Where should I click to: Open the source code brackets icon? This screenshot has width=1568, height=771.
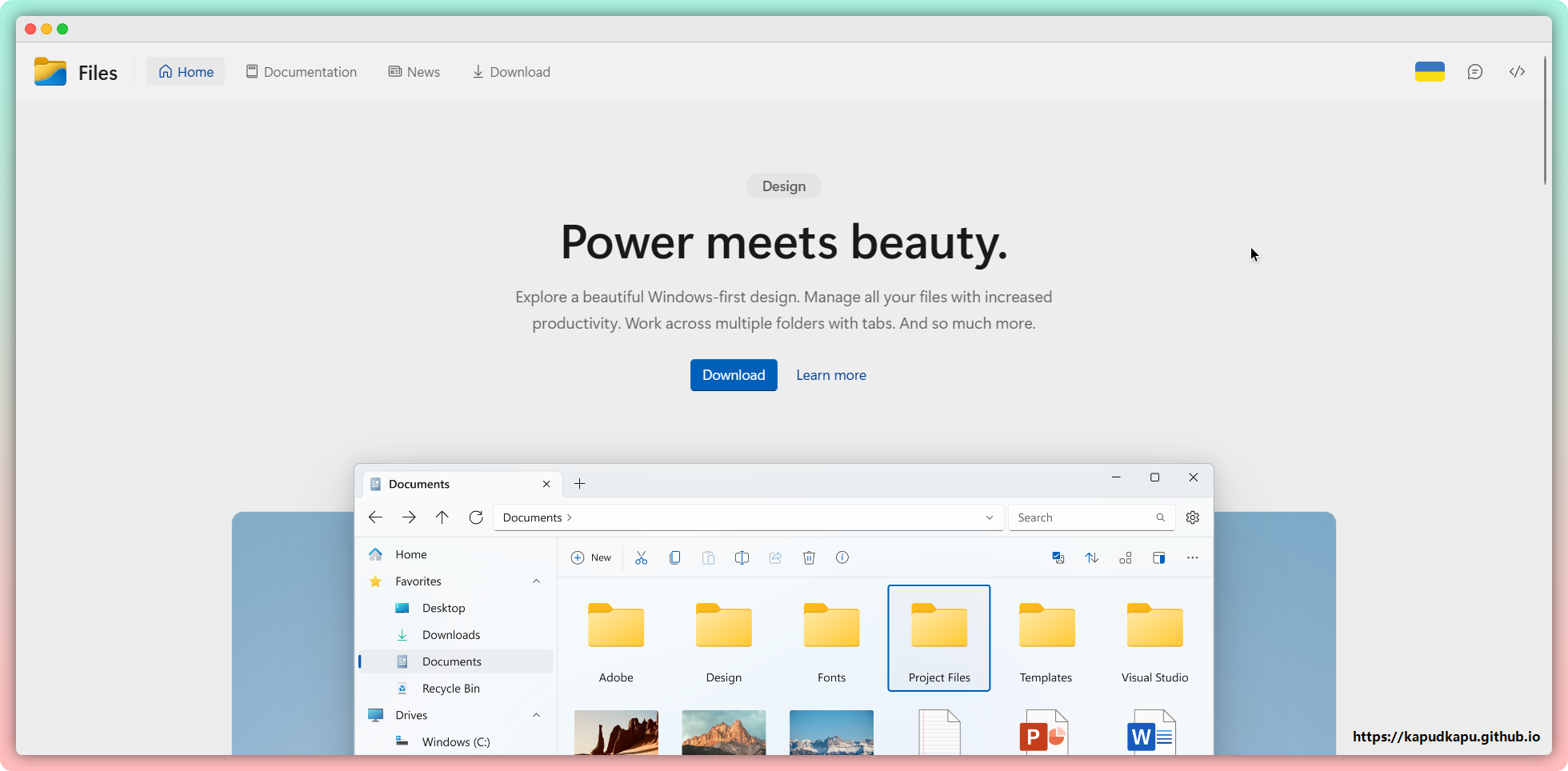(1517, 72)
